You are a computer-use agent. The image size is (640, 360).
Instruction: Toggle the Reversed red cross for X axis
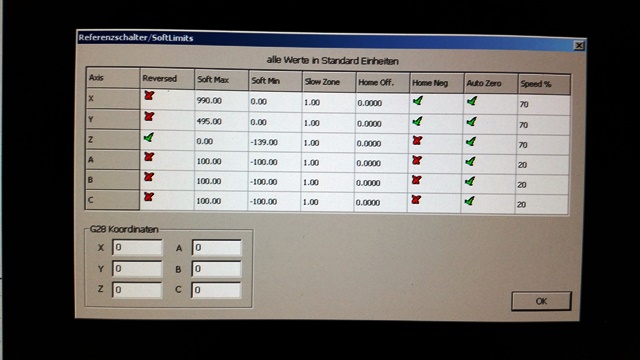149,96
